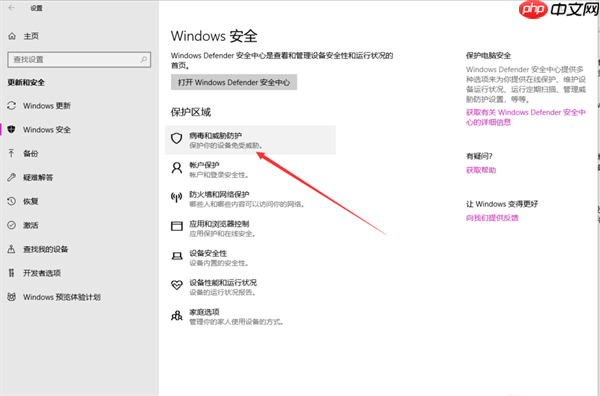This screenshot has height=396, width=600.
Task: Click the wrench icon for 疑难解答
Action: (11, 177)
